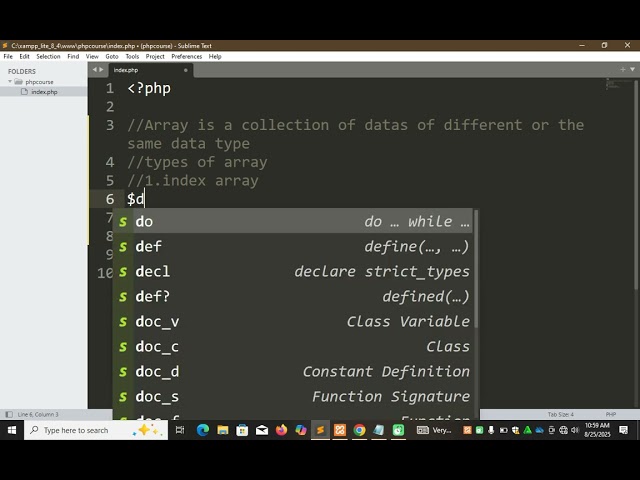Image resolution: width=640 pixels, height=480 pixels.
Task: Click the Sublime Text taskbar icon
Action: pyautogui.click(x=320, y=430)
